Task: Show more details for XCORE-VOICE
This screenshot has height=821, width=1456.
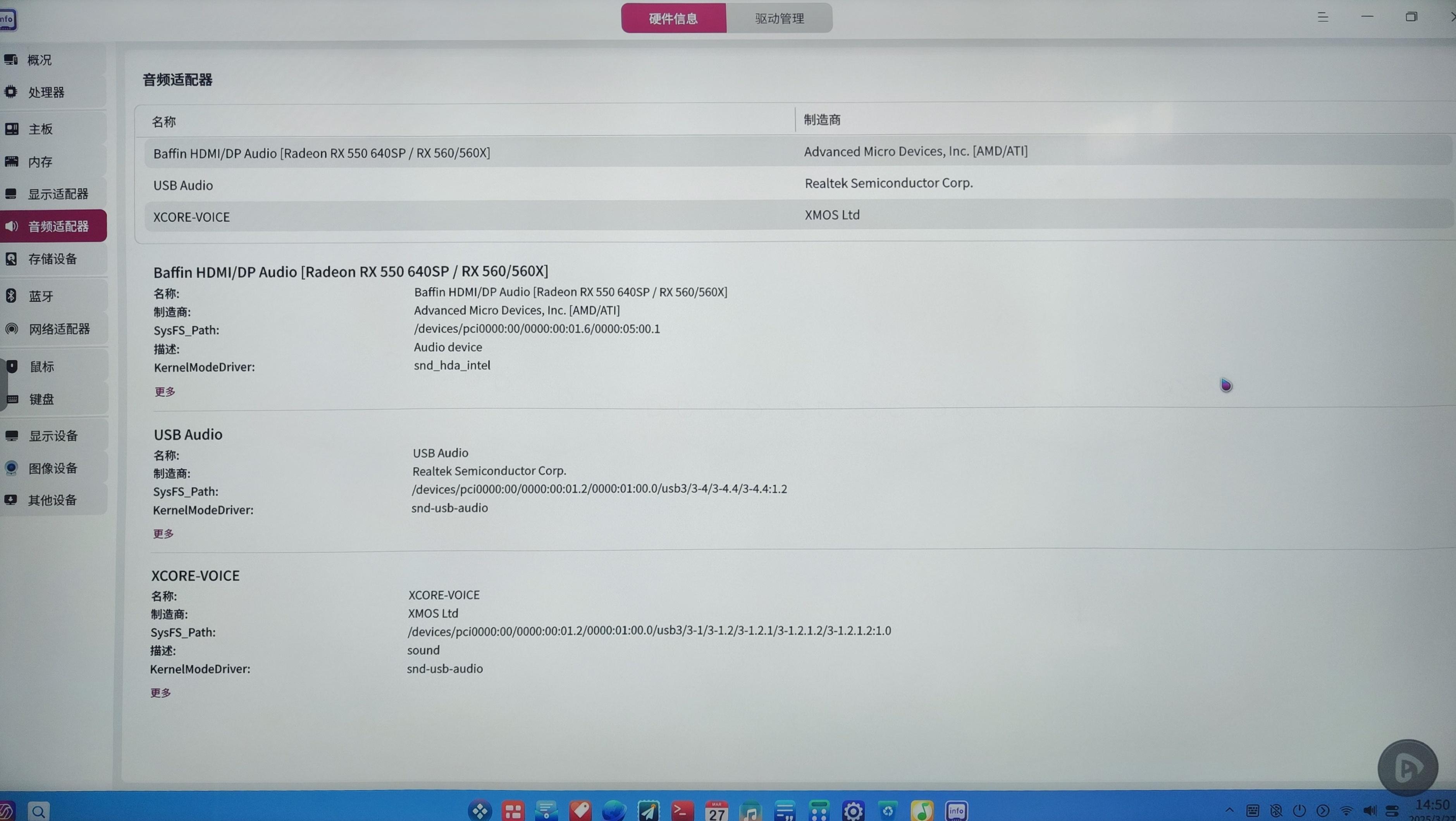Action: pos(160,693)
